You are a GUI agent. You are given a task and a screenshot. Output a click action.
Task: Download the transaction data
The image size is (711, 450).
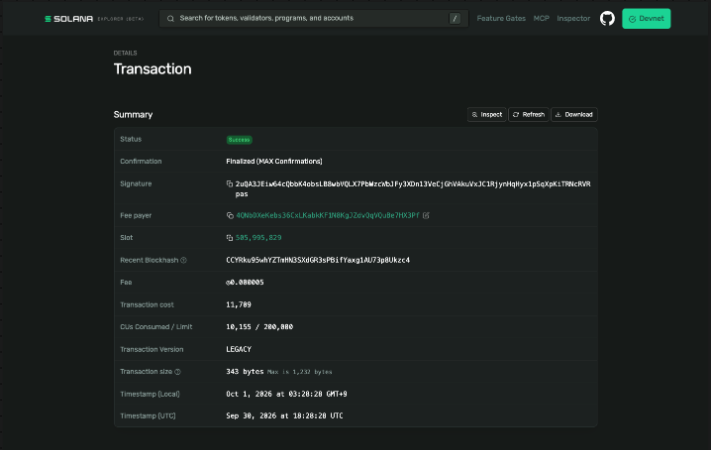pos(574,114)
